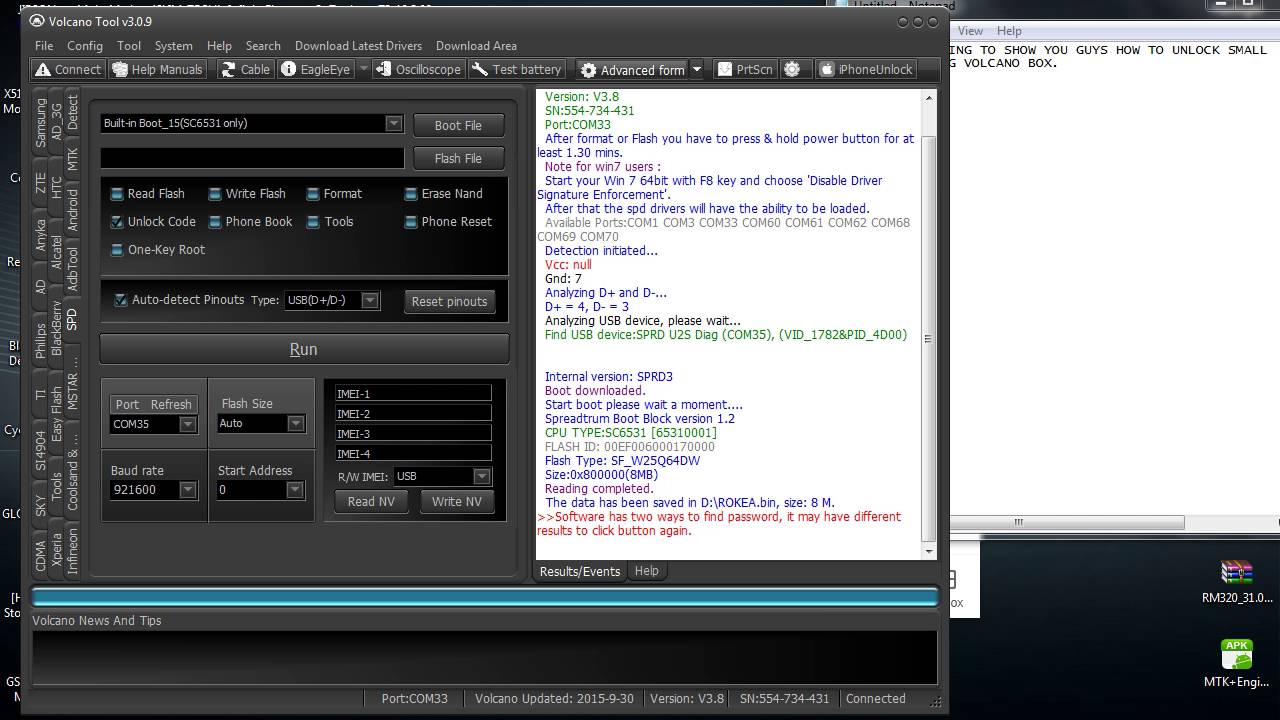This screenshot has height=720, width=1280.
Task: Click the Flash File button
Action: tap(458, 158)
